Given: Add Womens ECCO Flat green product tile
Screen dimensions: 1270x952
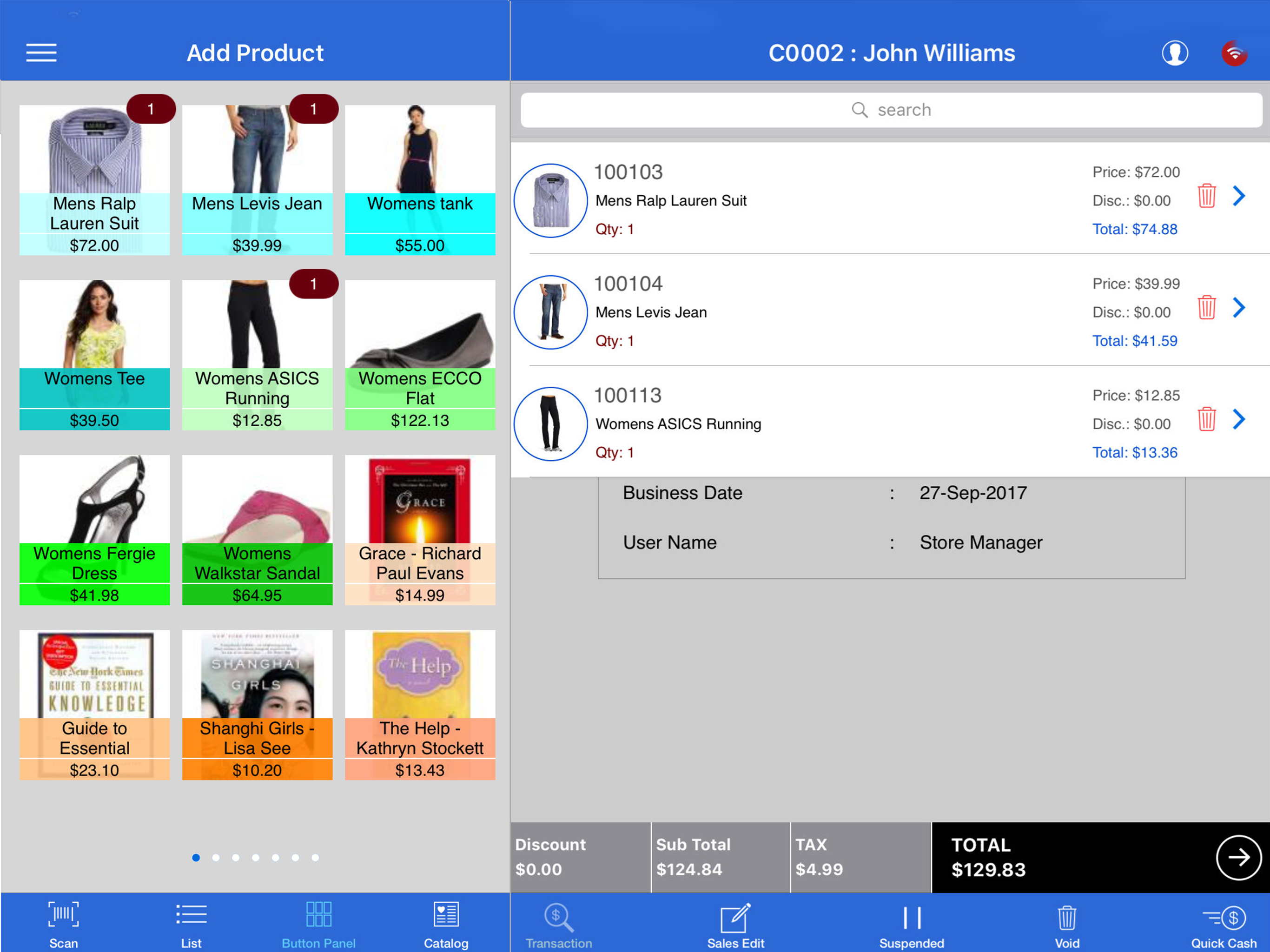Looking at the screenshot, I should (x=420, y=355).
